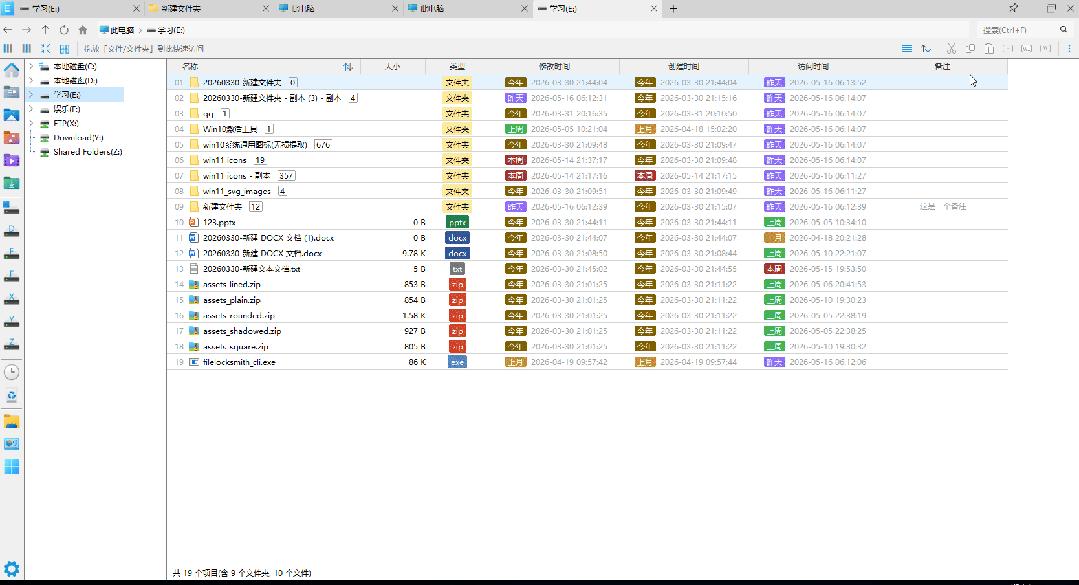Open the F drive sidebar shortcut icon
Screen dimensions: 1079x585
tap(12, 276)
